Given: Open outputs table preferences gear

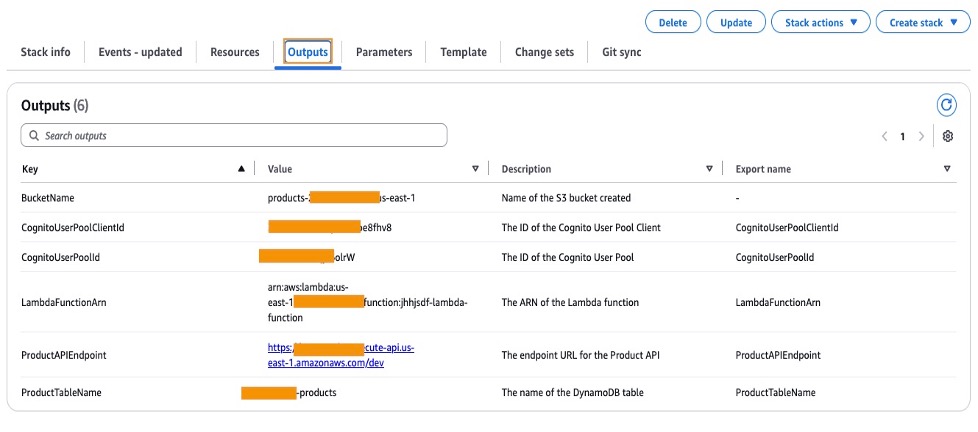Looking at the screenshot, I should [x=948, y=136].
